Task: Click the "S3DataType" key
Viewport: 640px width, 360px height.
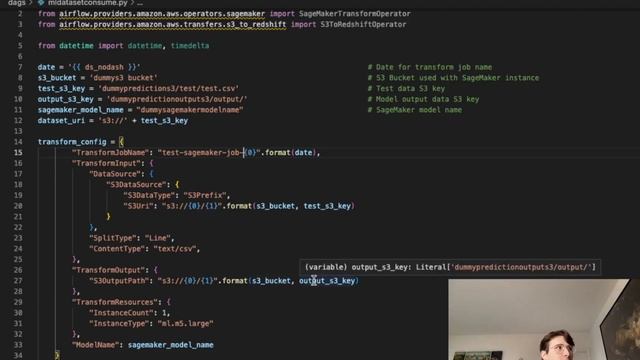Action: [x=149, y=195]
